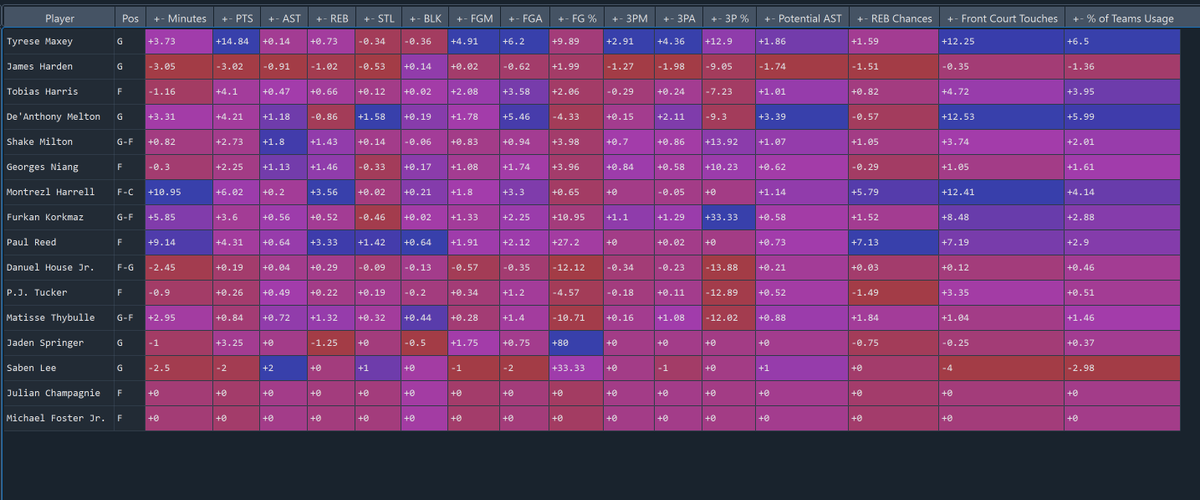Image resolution: width=1200 pixels, height=500 pixels.
Task: Click Matisse Thybulle's +0.44 BLK cell
Action: pos(425,317)
